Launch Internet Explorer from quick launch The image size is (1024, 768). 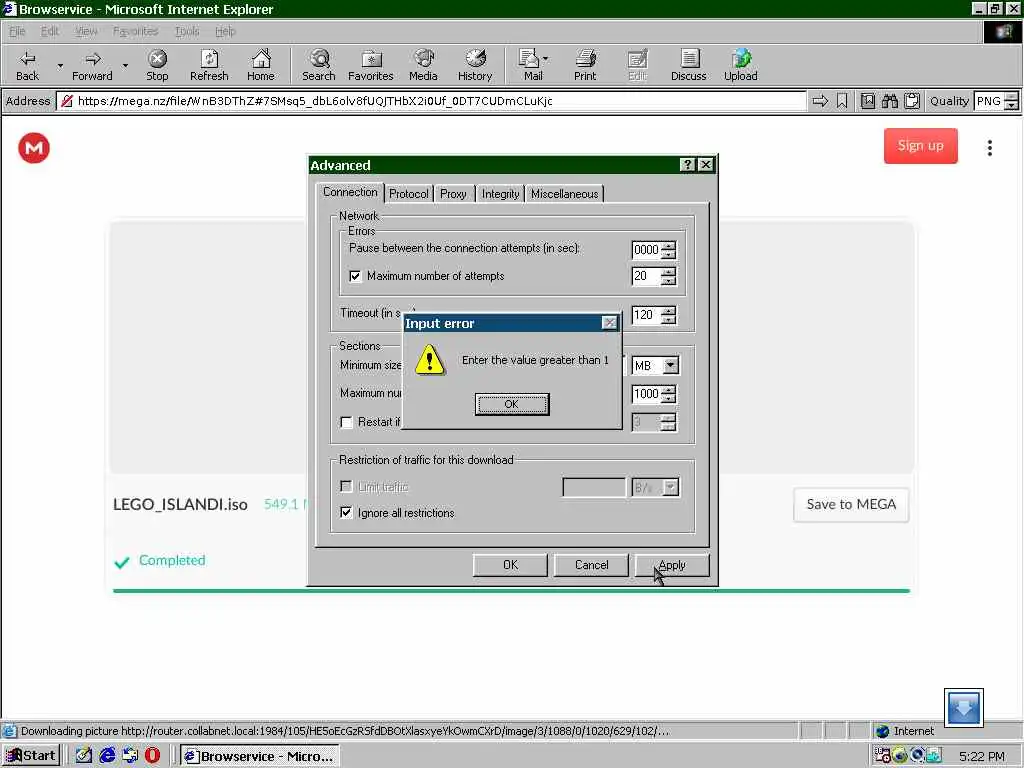pos(107,756)
